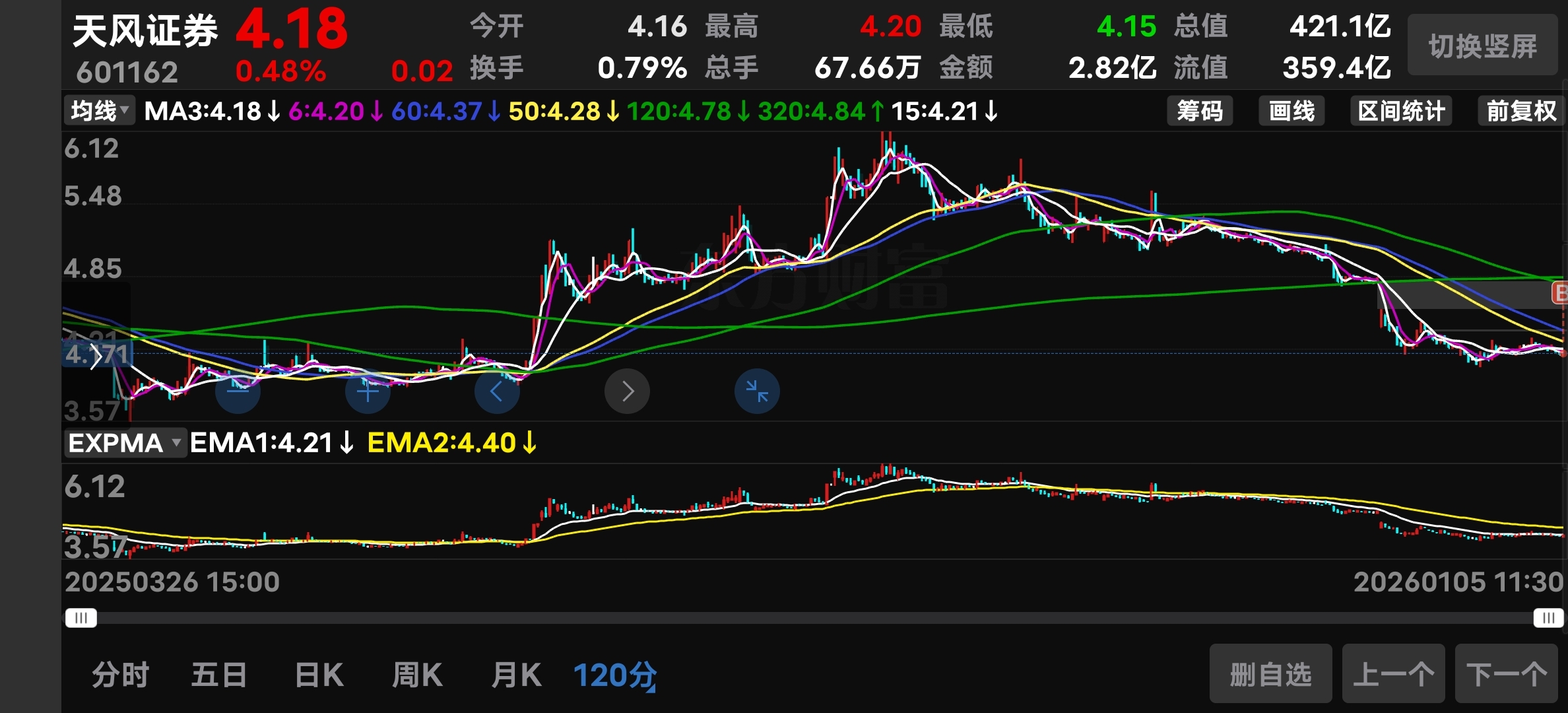Image resolution: width=1568 pixels, height=713 pixels.
Task: Open the 120分 period selector
Action: tap(614, 675)
